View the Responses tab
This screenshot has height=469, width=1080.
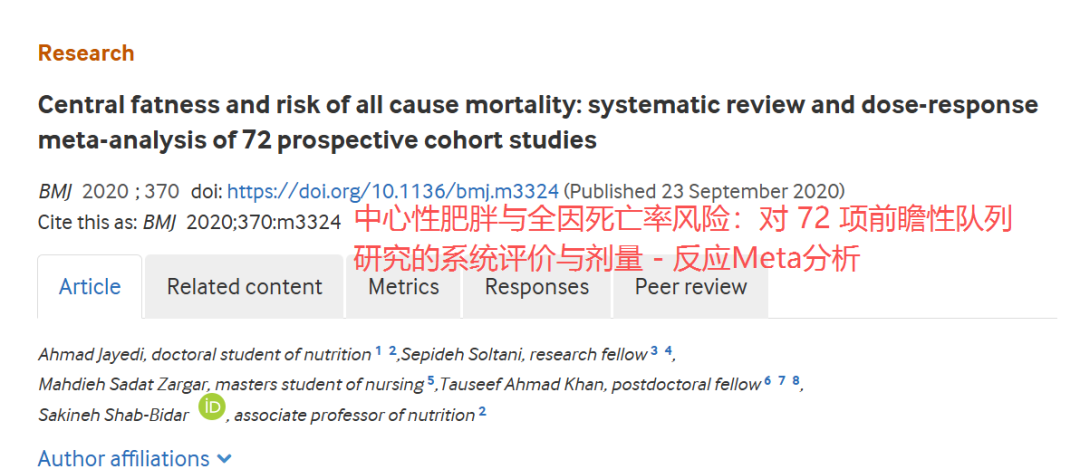[537, 286]
